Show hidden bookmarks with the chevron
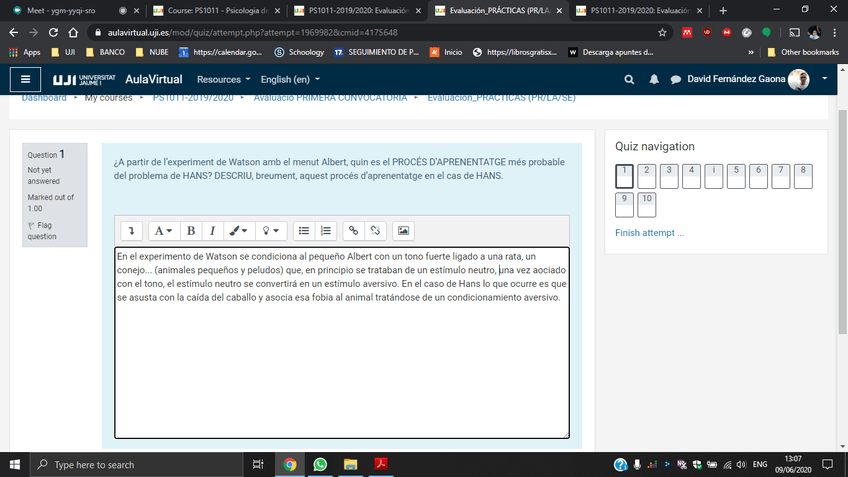 pos(751,52)
